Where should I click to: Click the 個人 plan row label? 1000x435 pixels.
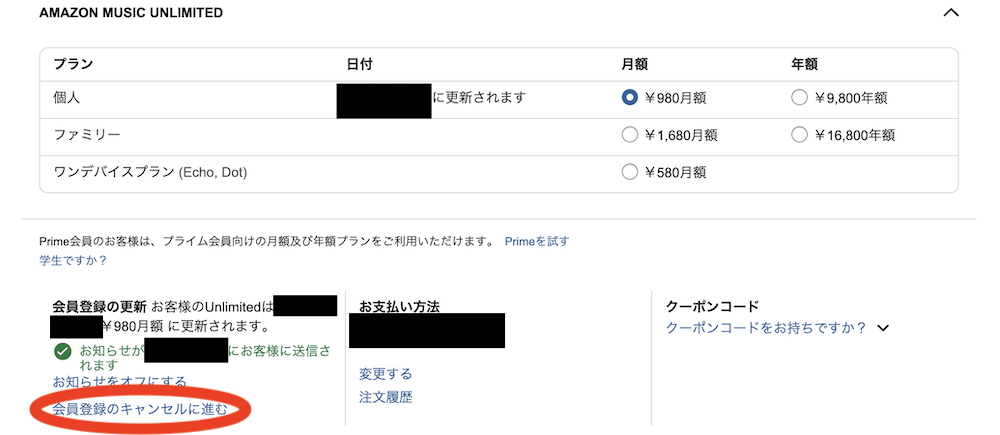66,98
